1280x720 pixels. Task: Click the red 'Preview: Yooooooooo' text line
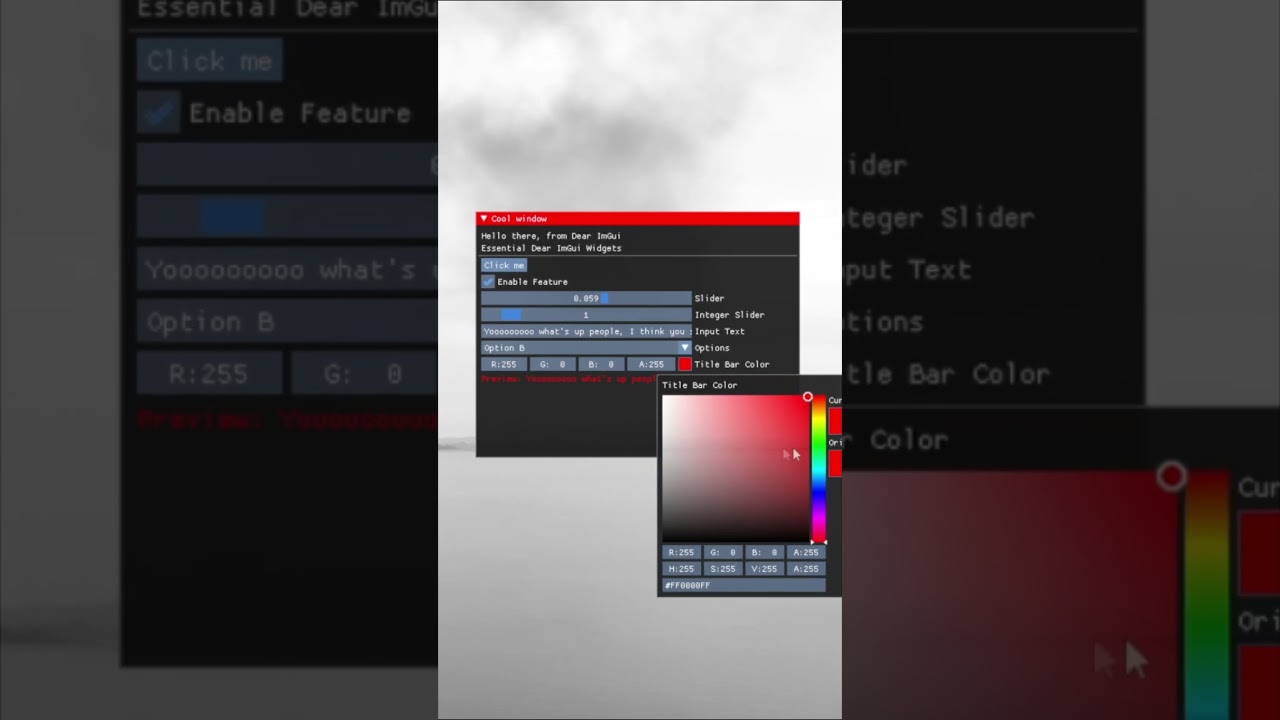pos(569,379)
